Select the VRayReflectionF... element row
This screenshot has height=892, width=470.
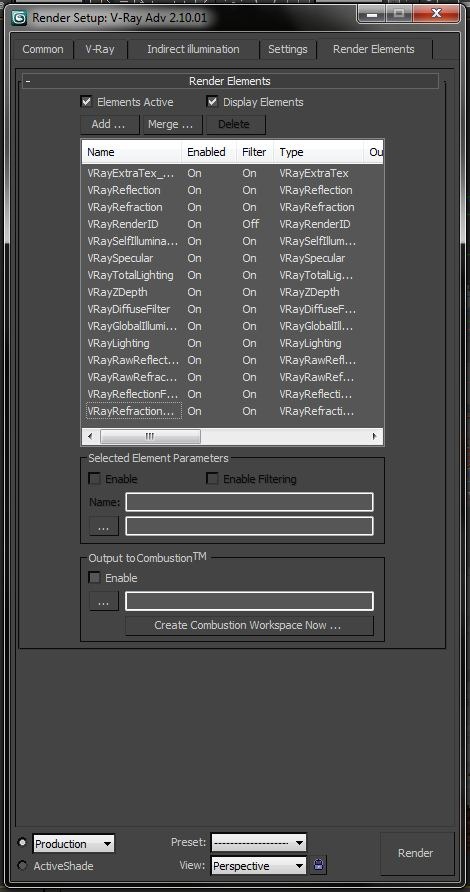(232, 394)
